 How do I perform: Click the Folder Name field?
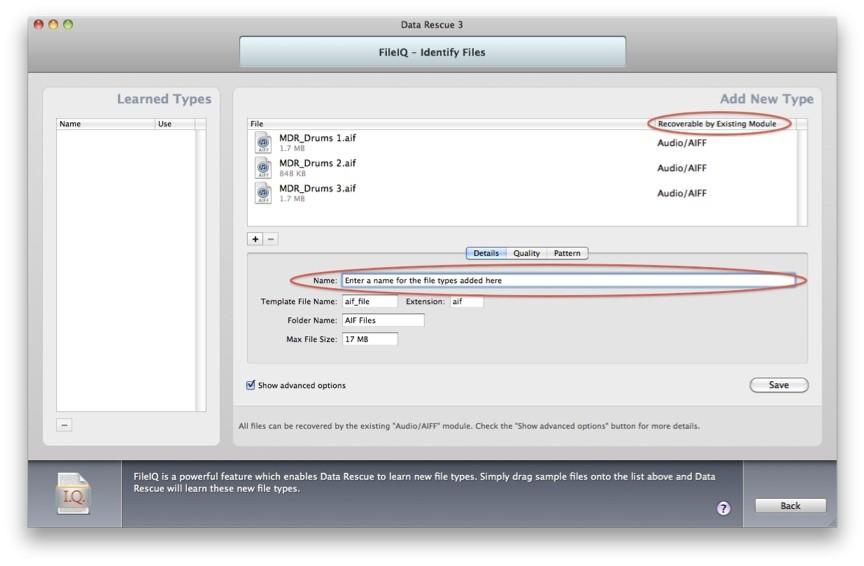point(383,320)
